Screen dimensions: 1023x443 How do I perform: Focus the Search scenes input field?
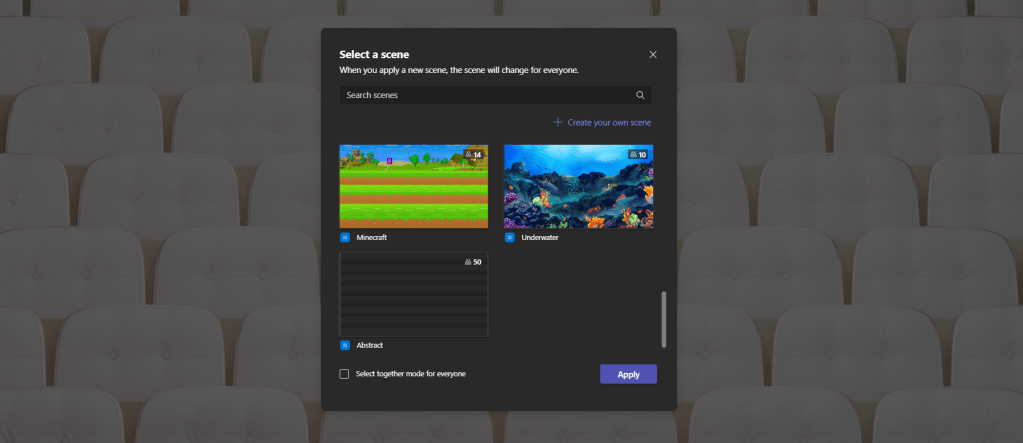[x=485, y=96]
